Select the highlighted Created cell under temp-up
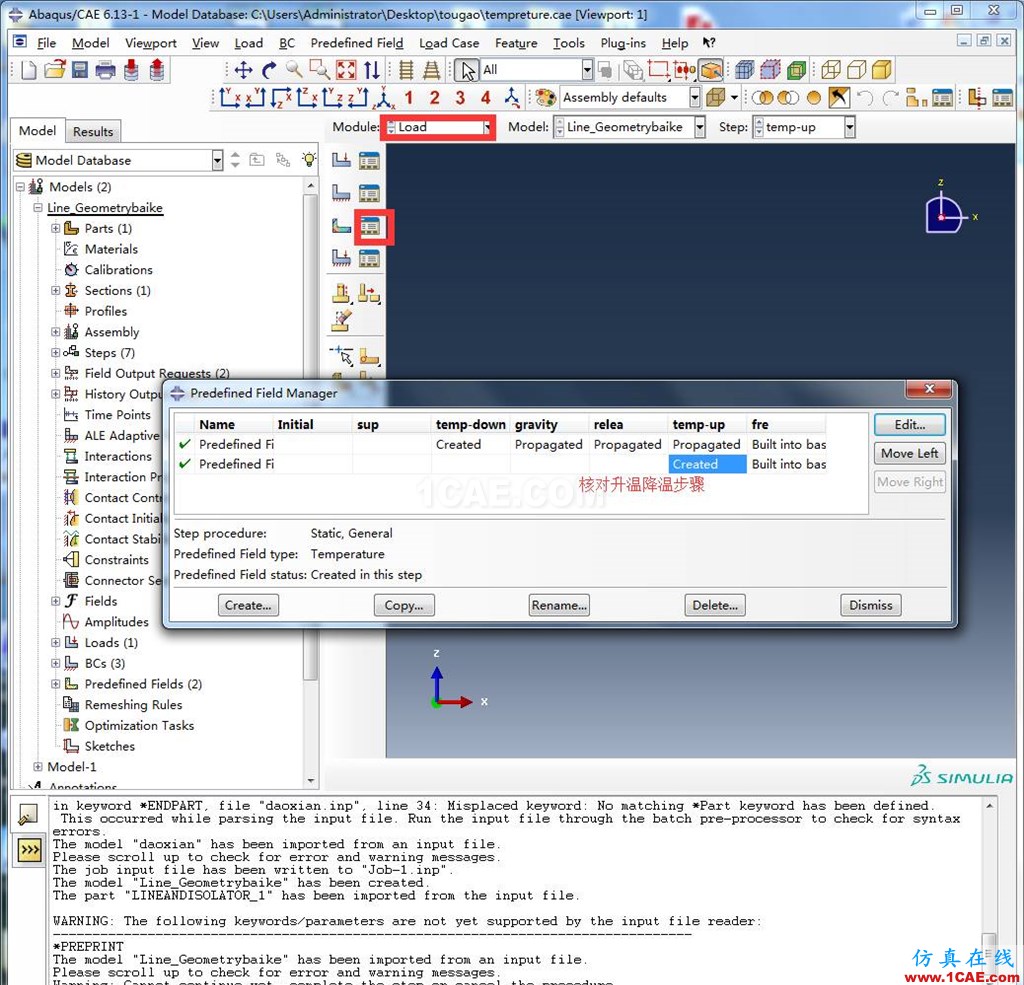The image size is (1024, 985). [707, 464]
